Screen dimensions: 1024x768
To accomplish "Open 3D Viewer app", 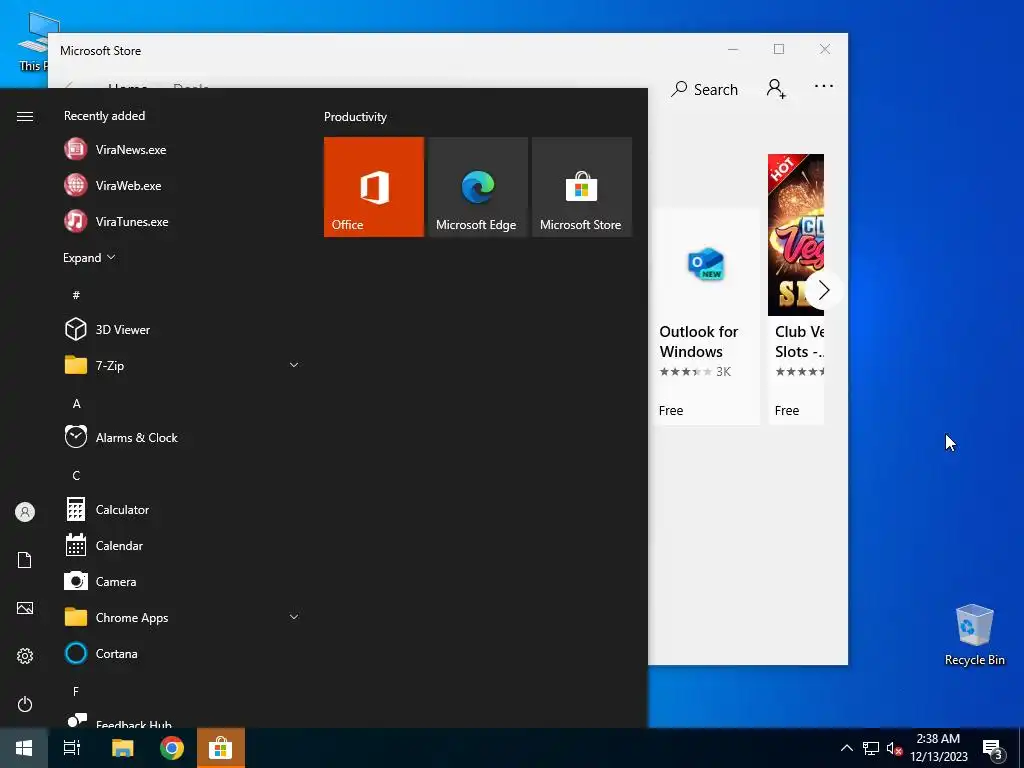I will point(180,329).
